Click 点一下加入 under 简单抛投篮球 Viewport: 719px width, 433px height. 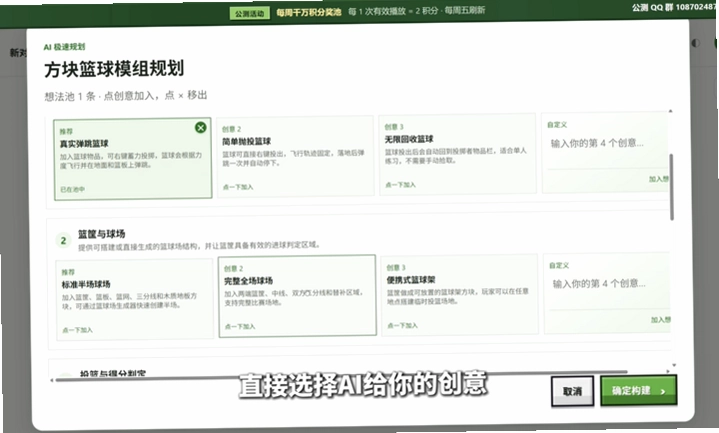tap(238, 187)
